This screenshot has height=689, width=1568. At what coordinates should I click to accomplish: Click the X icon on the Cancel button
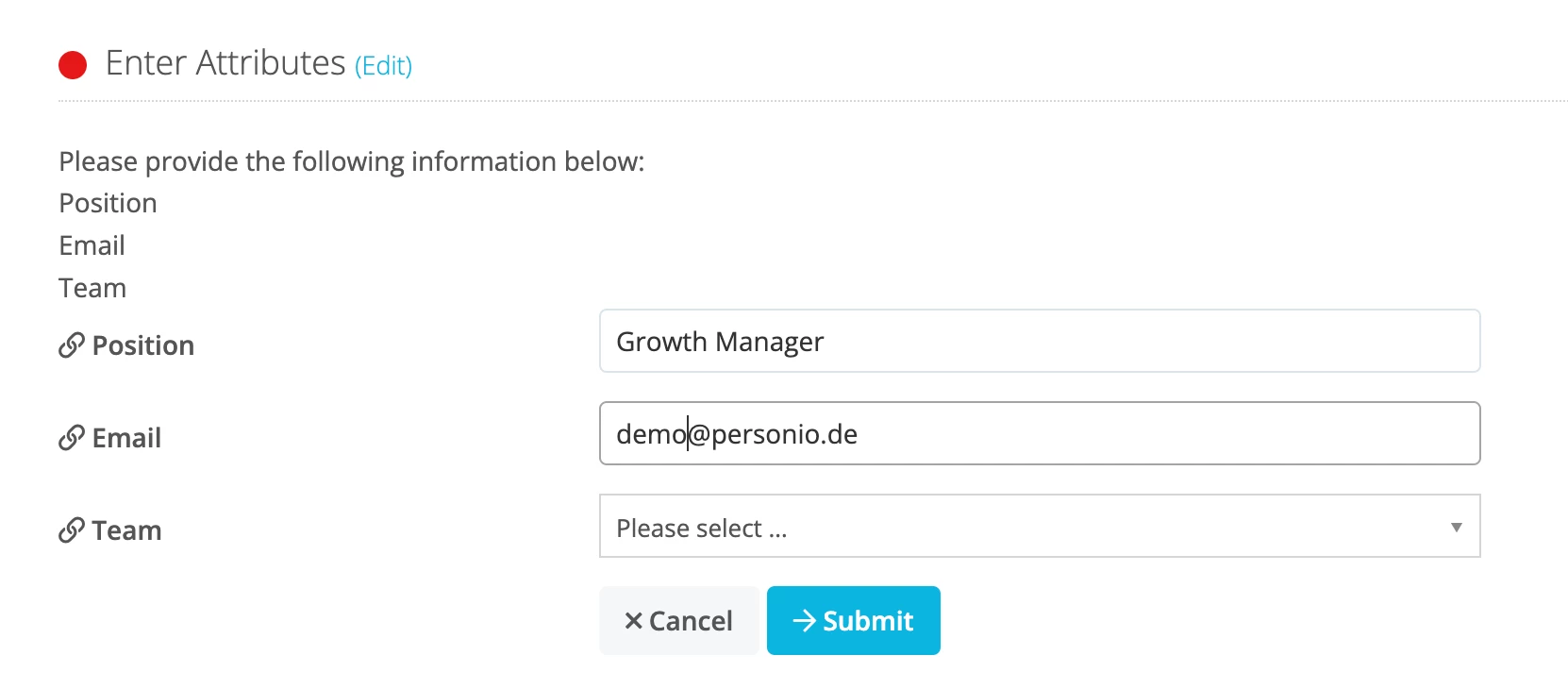click(634, 620)
